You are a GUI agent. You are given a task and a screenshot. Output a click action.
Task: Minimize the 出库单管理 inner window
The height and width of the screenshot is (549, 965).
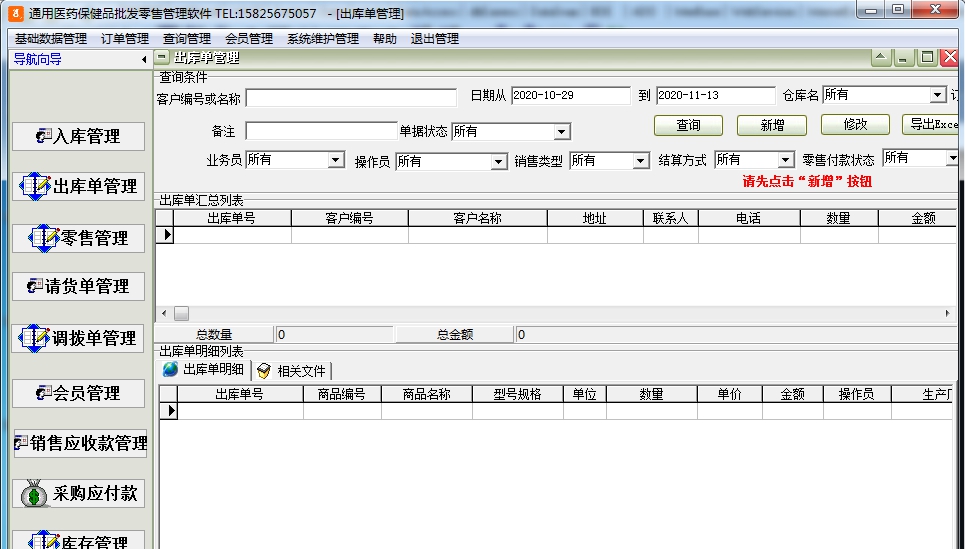903,58
